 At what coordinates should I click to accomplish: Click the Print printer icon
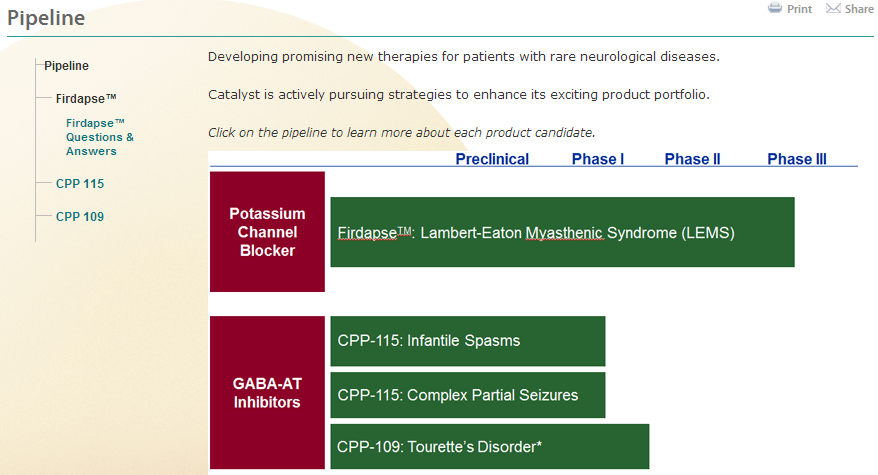tap(774, 8)
